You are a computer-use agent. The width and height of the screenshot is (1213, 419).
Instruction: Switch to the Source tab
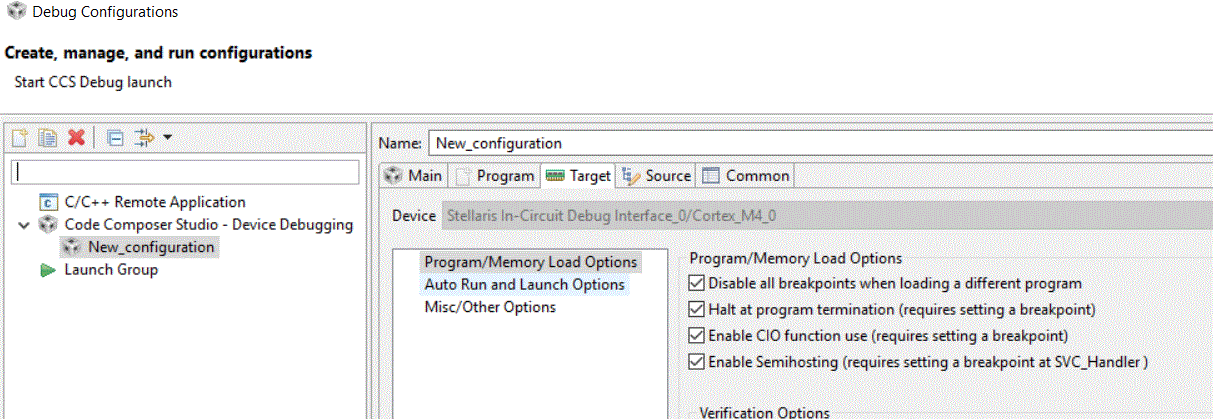click(x=657, y=176)
